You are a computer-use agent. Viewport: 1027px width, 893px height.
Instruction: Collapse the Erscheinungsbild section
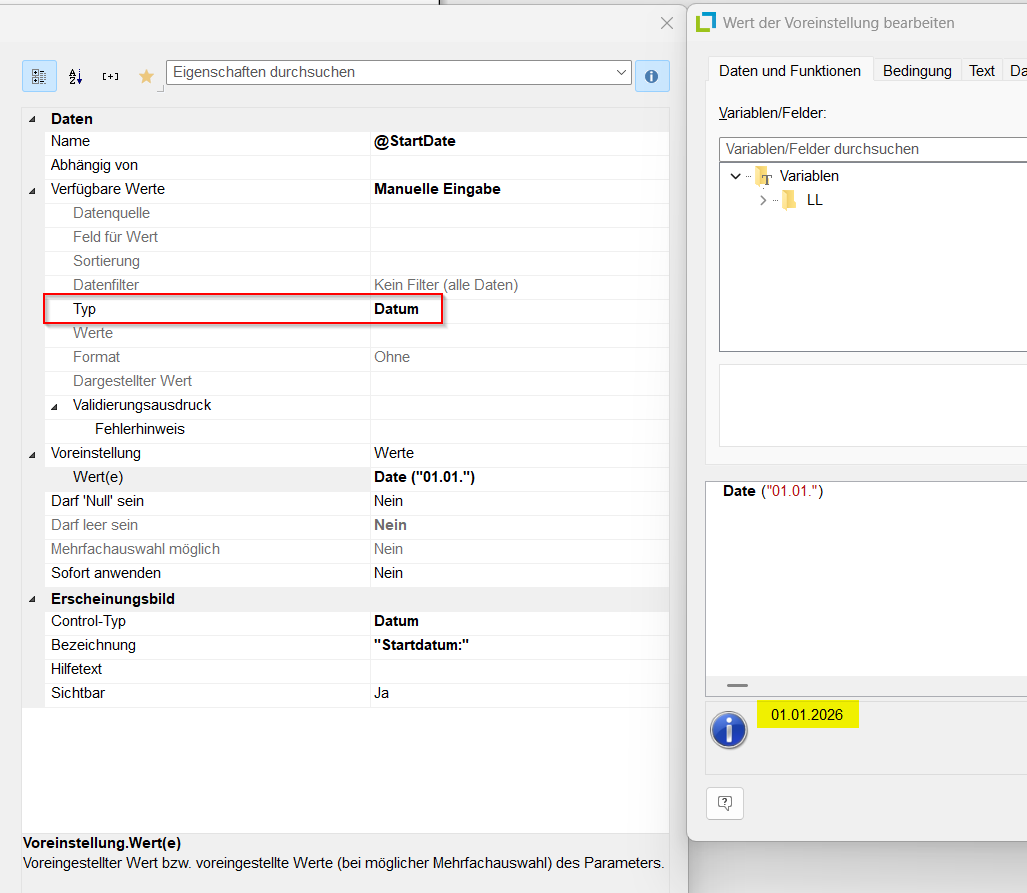(33, 600)
